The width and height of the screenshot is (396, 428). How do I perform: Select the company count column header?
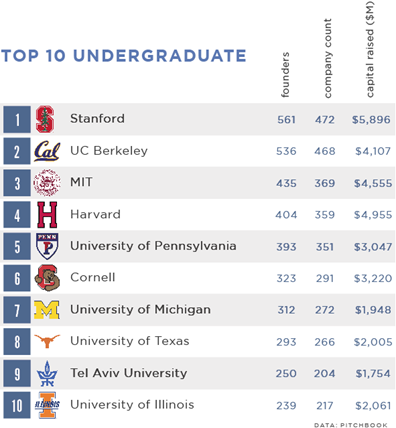tap(328, 58)
